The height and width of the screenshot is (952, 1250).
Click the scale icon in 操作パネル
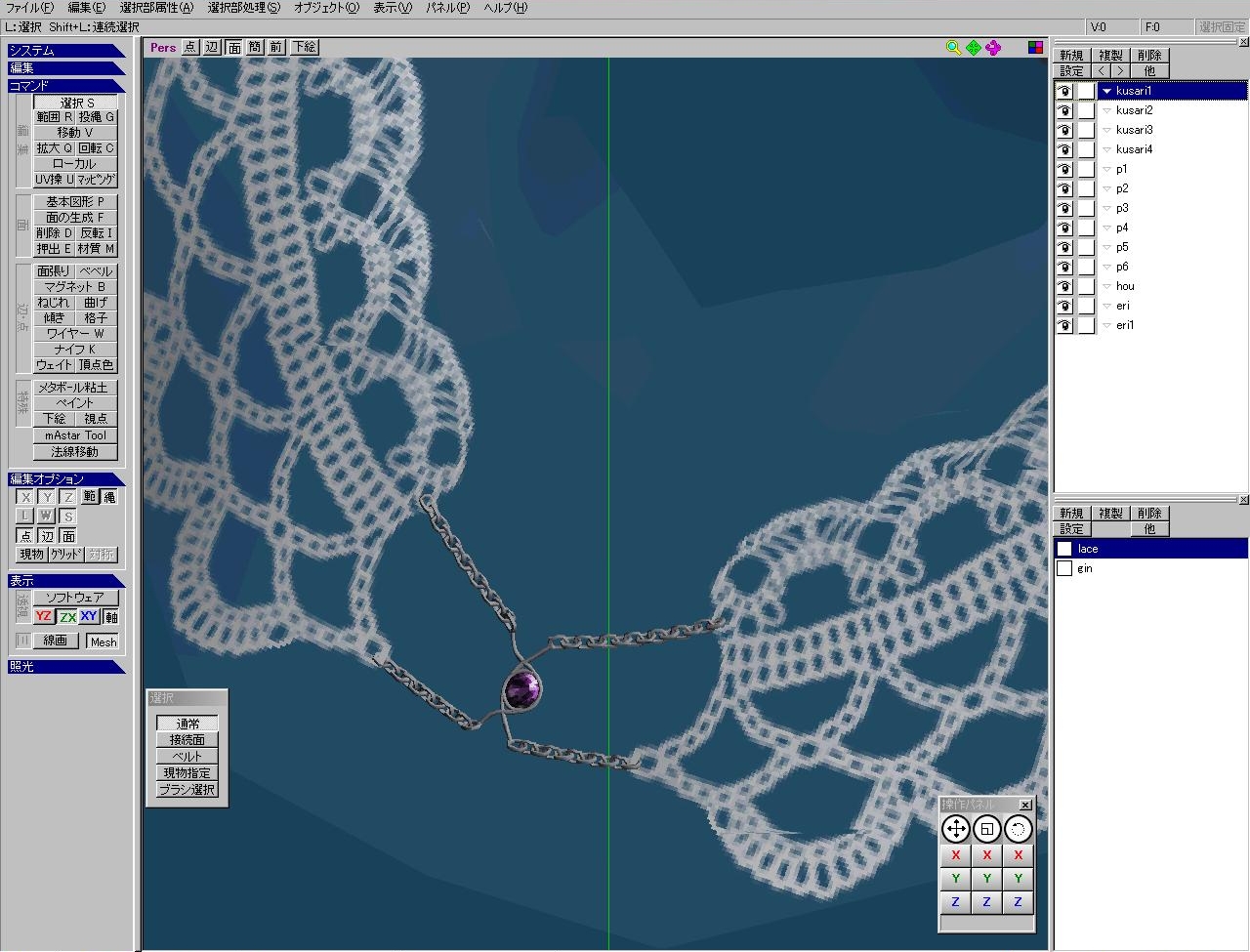[986, 830]
